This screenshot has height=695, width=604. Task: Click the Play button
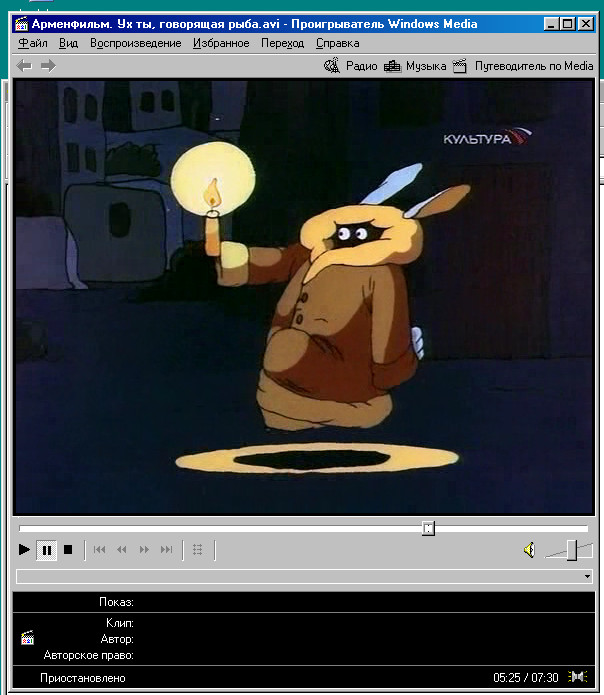(x=24, y=550)
